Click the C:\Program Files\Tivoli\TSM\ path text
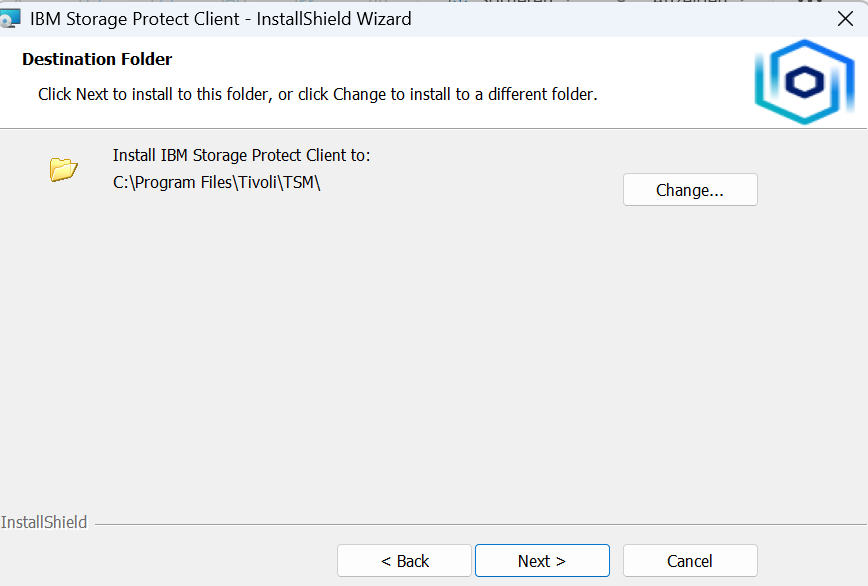This screenshot has height=586, width=868. [x=216, y=183]
